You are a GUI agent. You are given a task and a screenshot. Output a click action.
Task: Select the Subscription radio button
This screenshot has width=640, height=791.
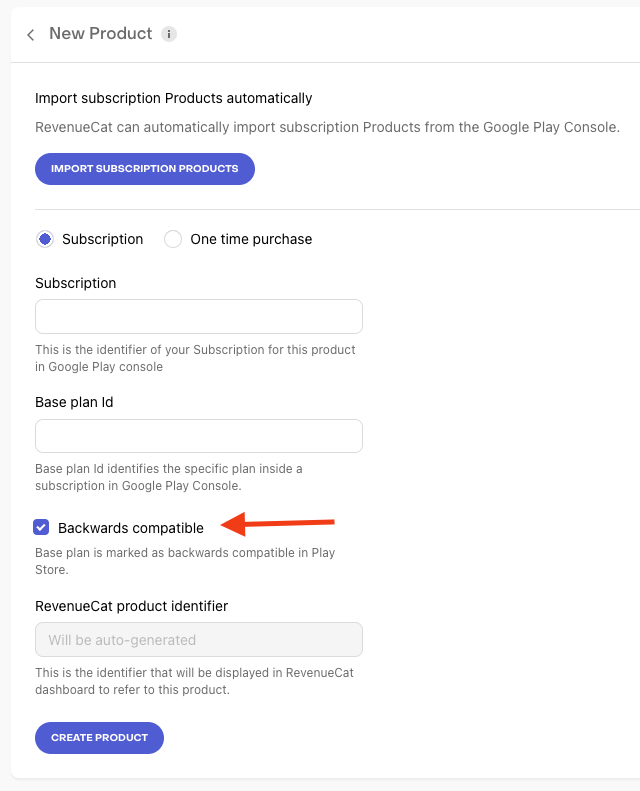(45, 239)
